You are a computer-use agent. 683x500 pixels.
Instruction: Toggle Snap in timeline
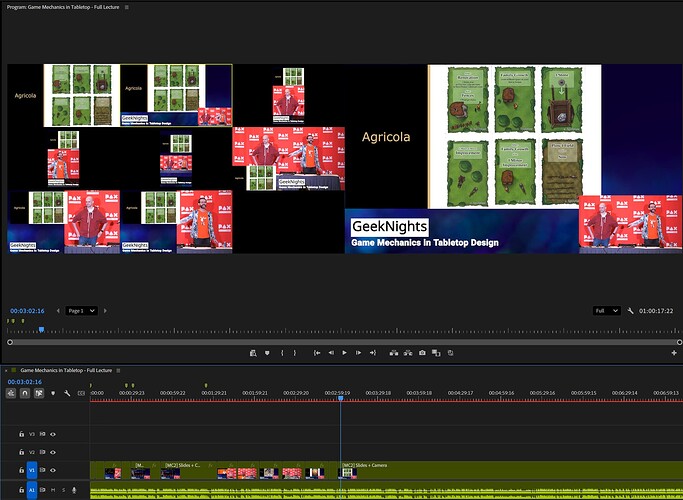25,393
